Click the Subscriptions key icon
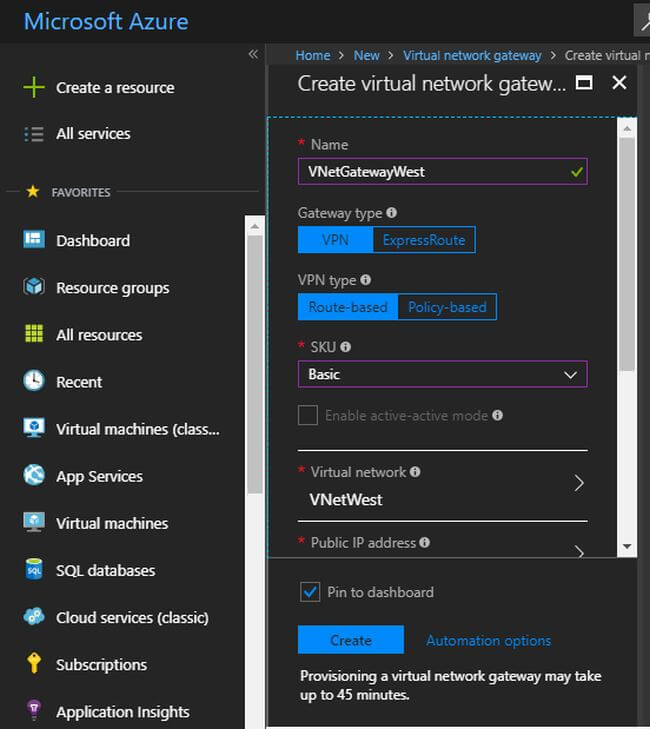 34,663
